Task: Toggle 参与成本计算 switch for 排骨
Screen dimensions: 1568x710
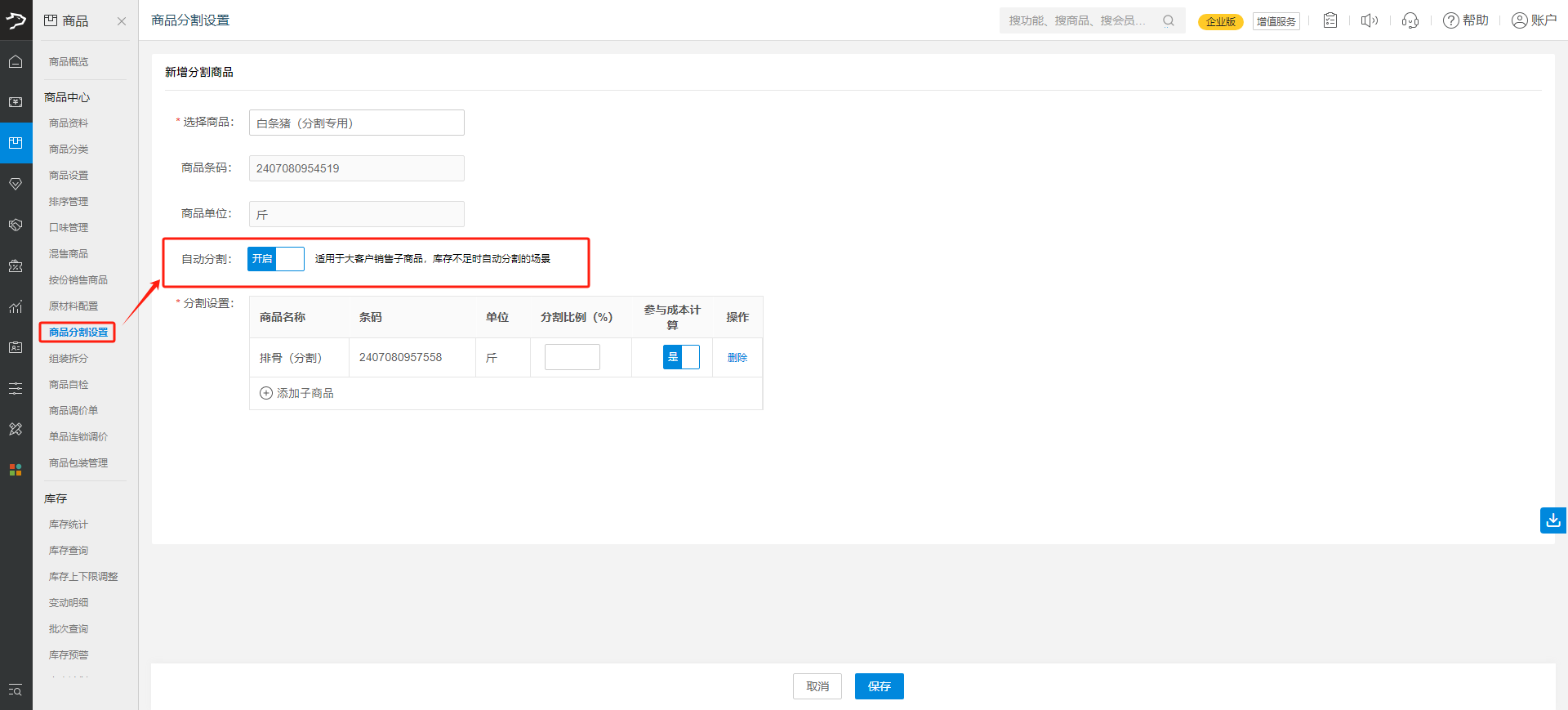Action: coord(681,357)
